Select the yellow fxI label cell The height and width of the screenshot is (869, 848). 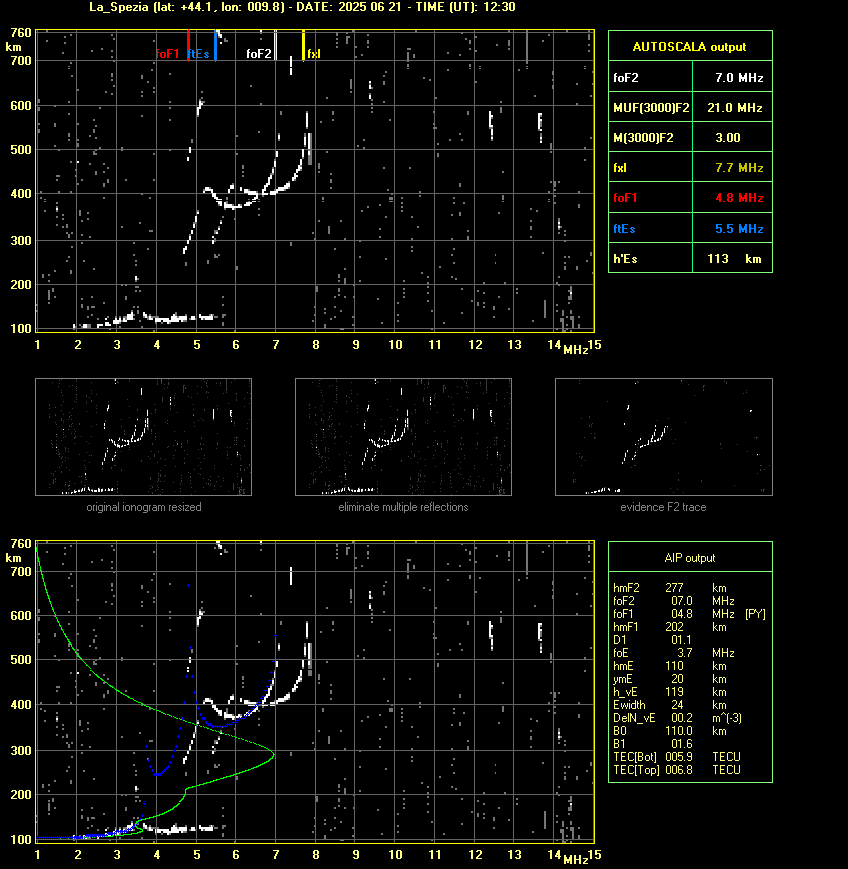tap(650, 167)
